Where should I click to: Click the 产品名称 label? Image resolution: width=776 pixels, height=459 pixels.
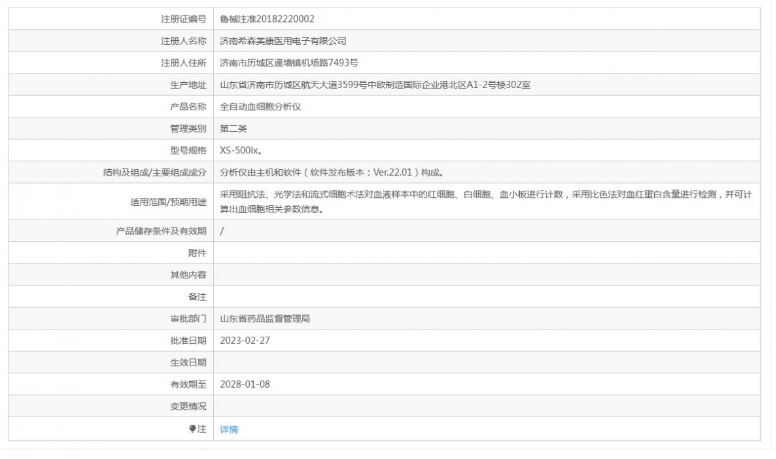pyautogui.click(x=188, y=106)
